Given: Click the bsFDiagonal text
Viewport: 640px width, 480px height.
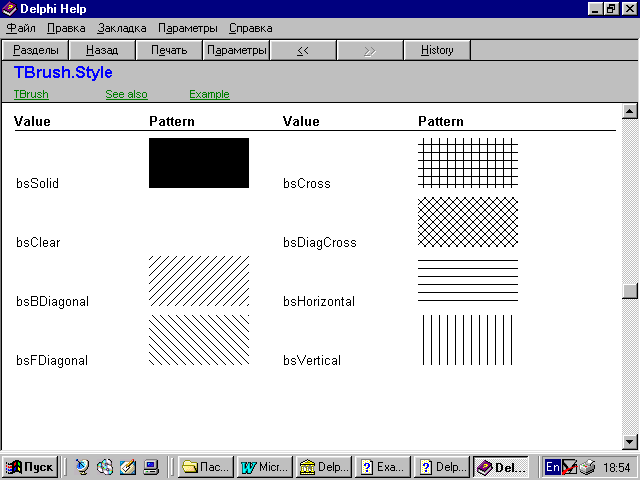Looking at the screenshot, I should pos(52,360).
